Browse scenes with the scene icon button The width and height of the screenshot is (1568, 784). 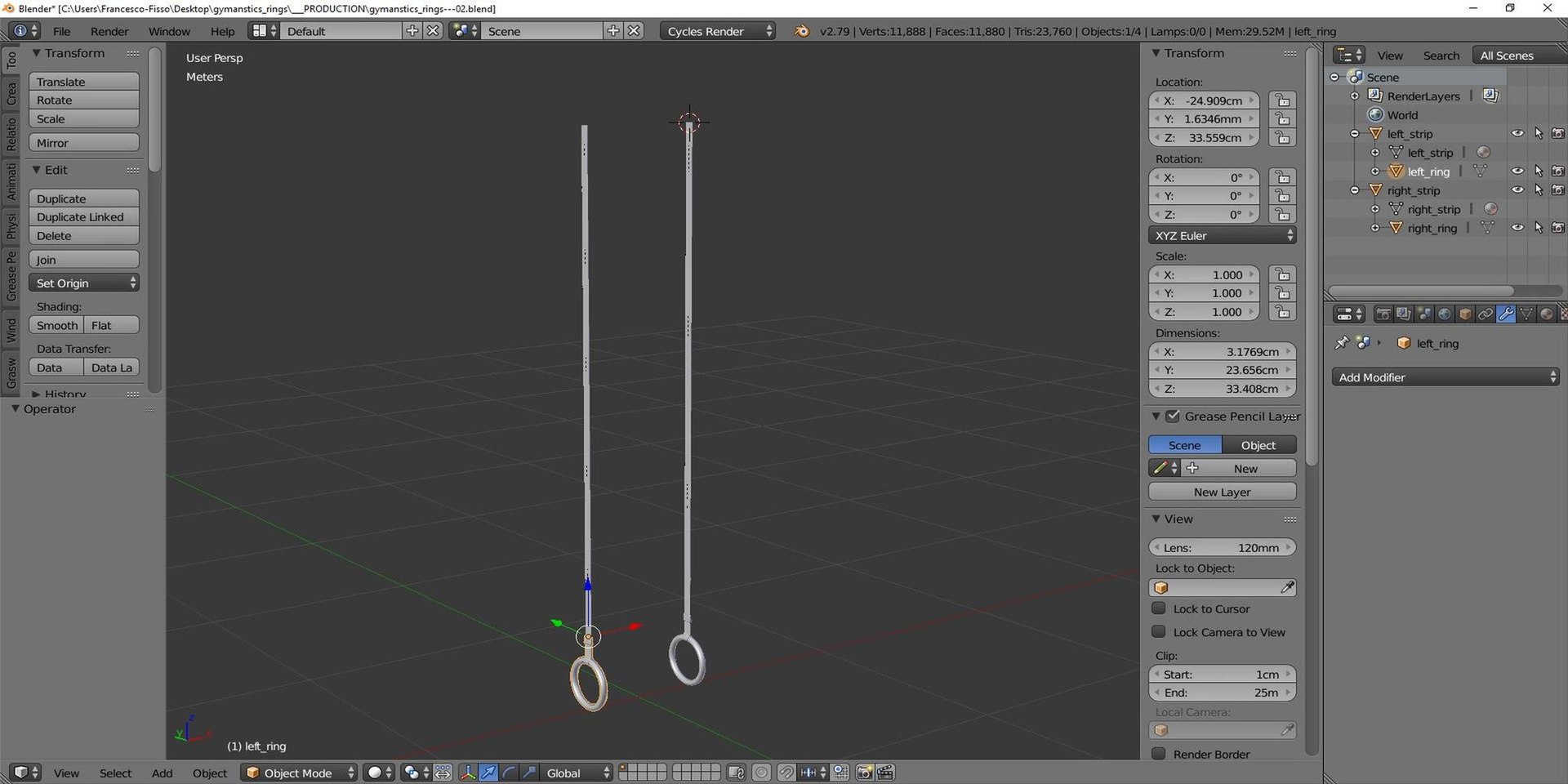pyautogui.click(x=465, y=31)
